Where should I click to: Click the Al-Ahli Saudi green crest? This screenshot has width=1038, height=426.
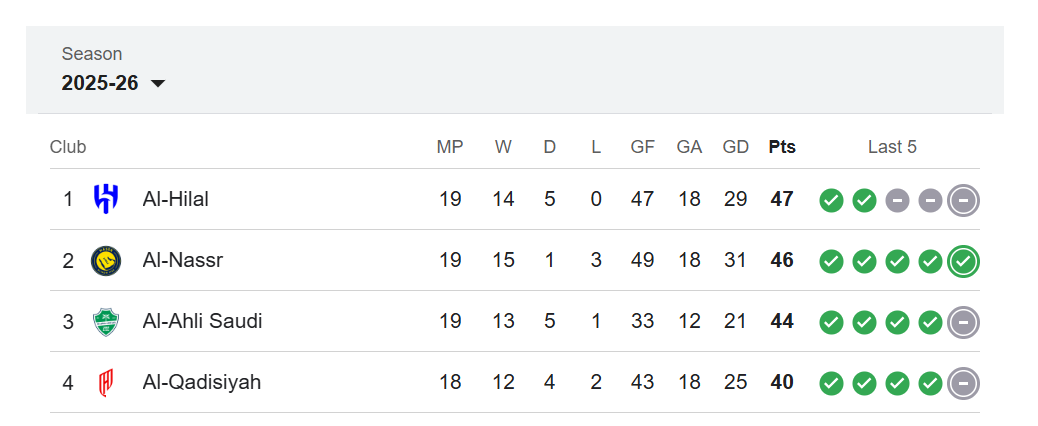click(x=105, y=322)
